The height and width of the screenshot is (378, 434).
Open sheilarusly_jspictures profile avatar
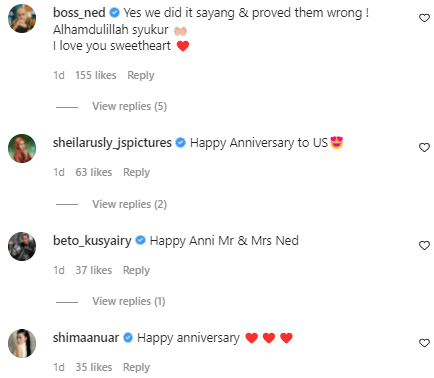click(22, 148)
